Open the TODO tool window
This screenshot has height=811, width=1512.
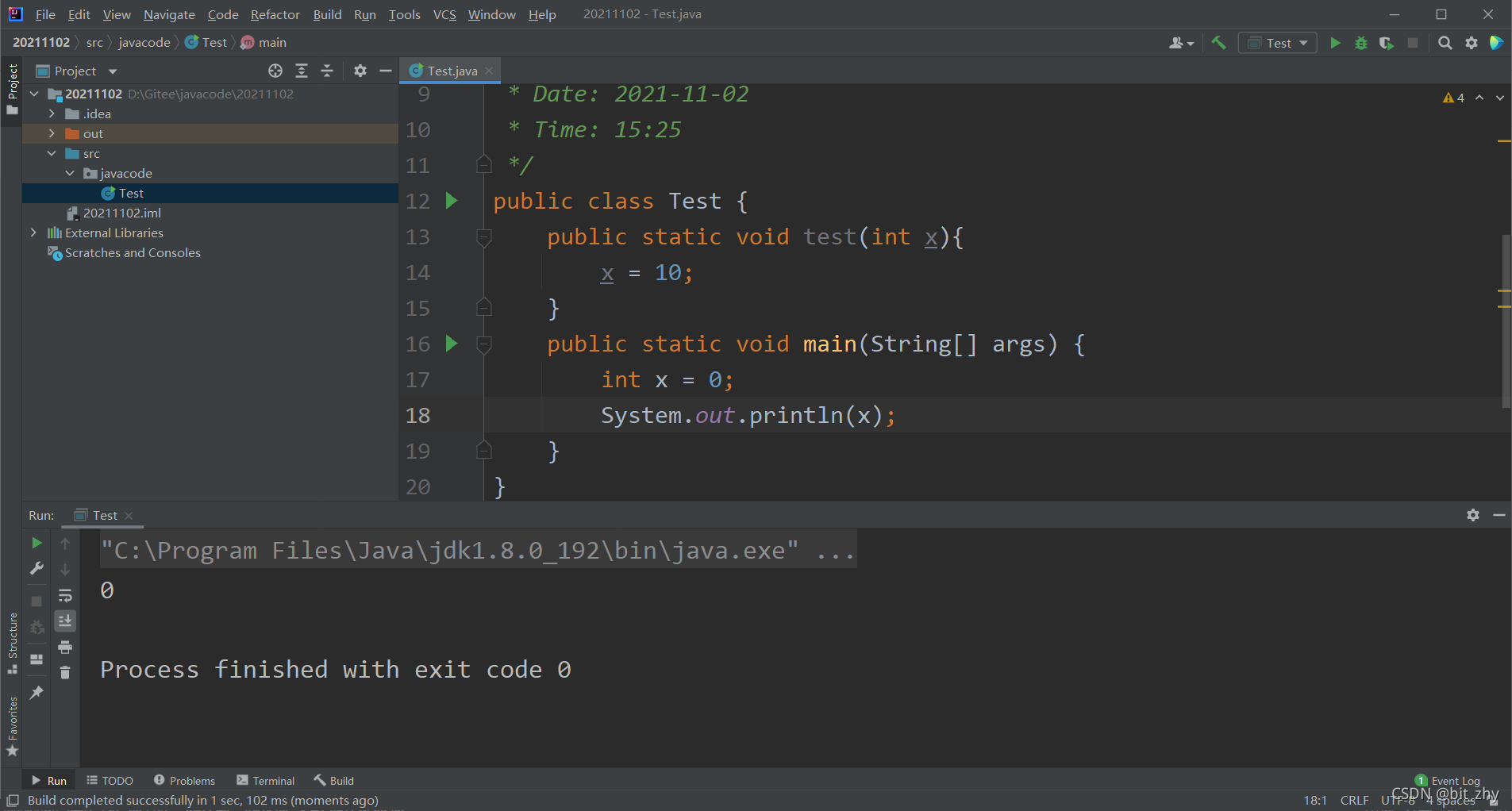(110, 781)
